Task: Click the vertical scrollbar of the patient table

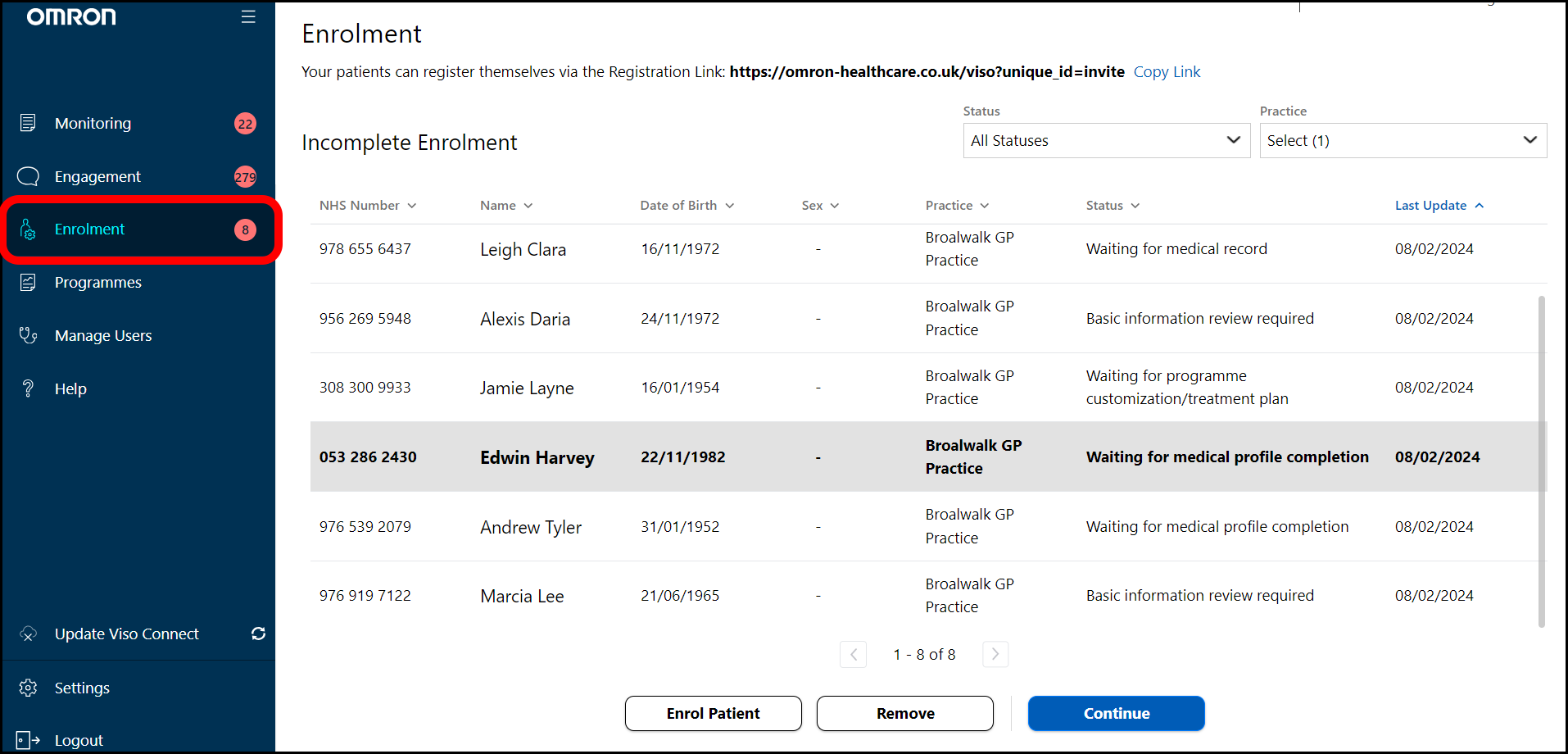Action: click(1541, 459)
